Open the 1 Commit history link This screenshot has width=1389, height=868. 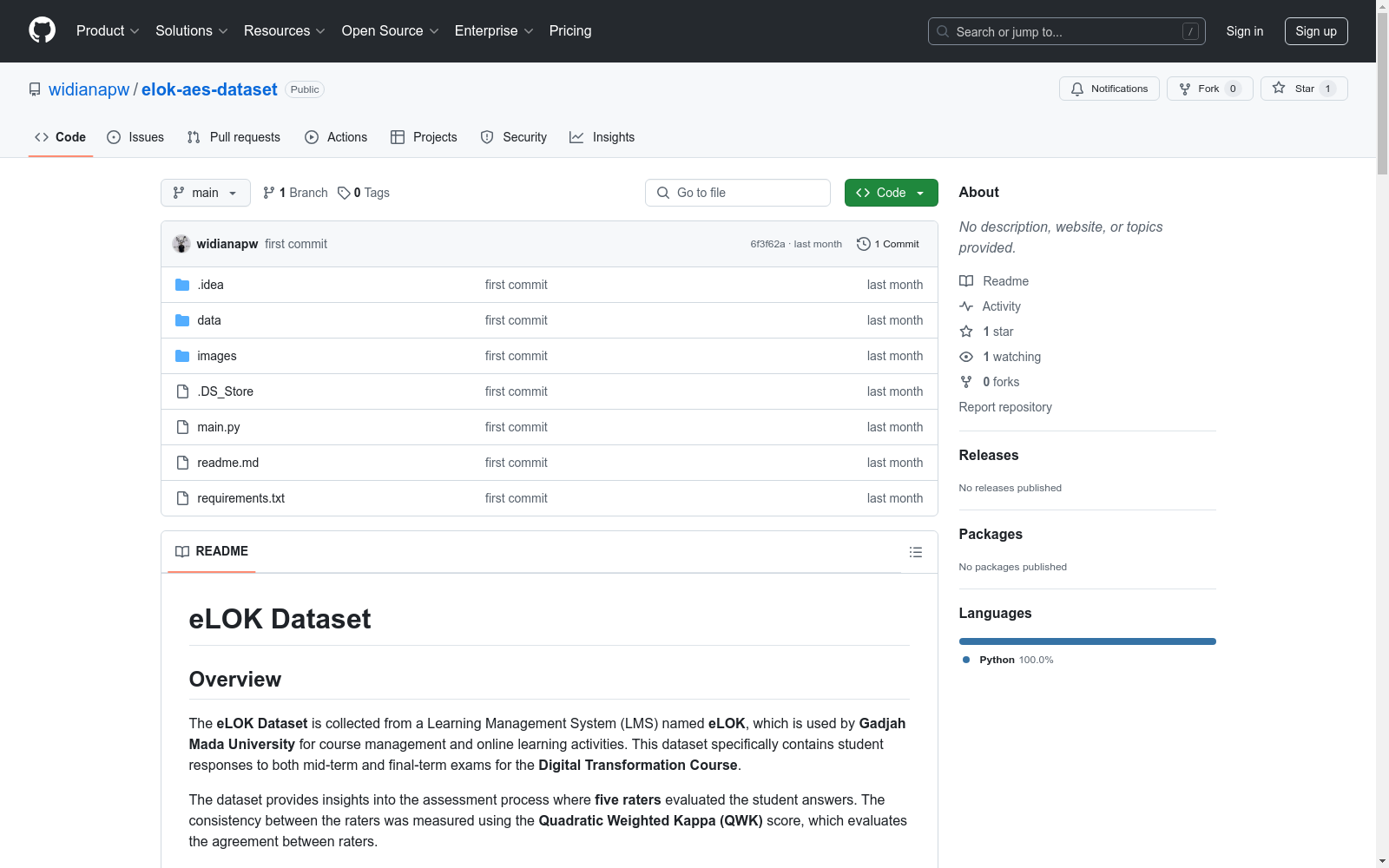click(888, 244)
